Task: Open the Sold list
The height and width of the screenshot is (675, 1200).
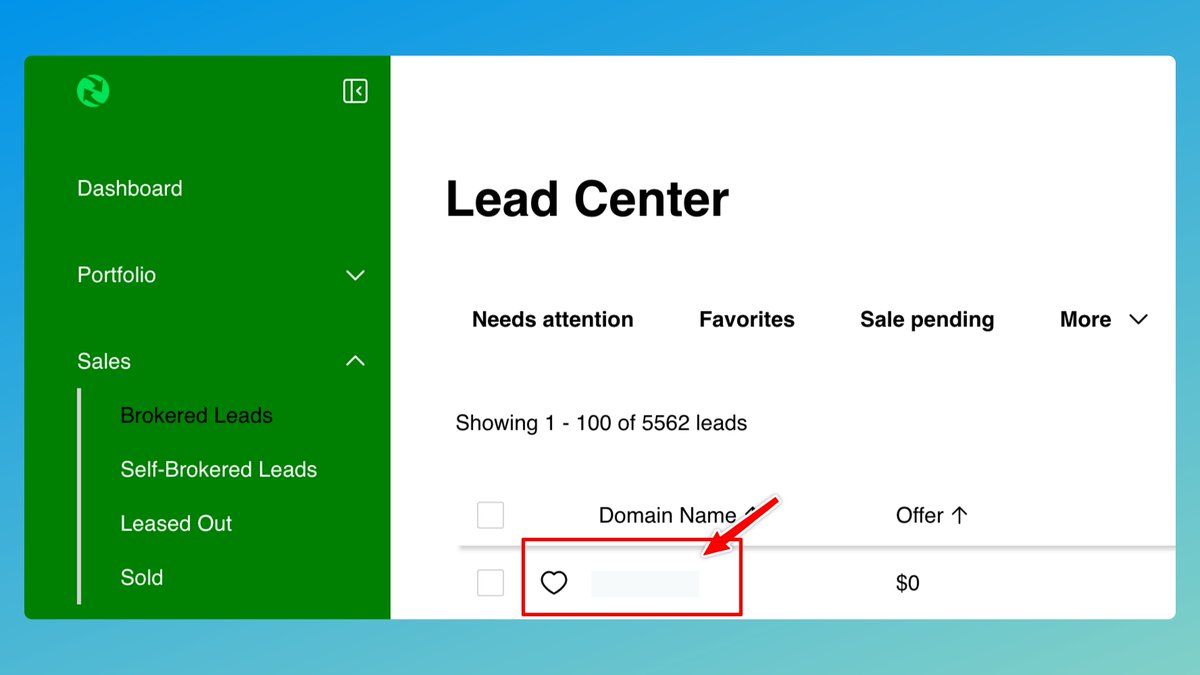Action: (142, 577)
